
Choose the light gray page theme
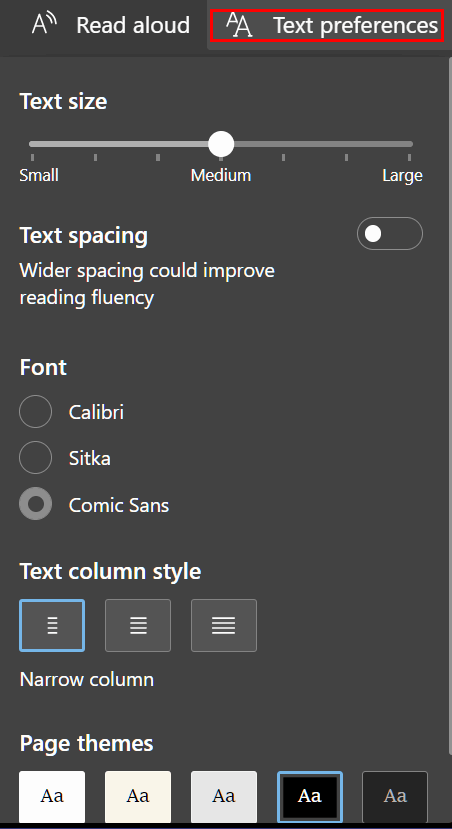point(224,797)
